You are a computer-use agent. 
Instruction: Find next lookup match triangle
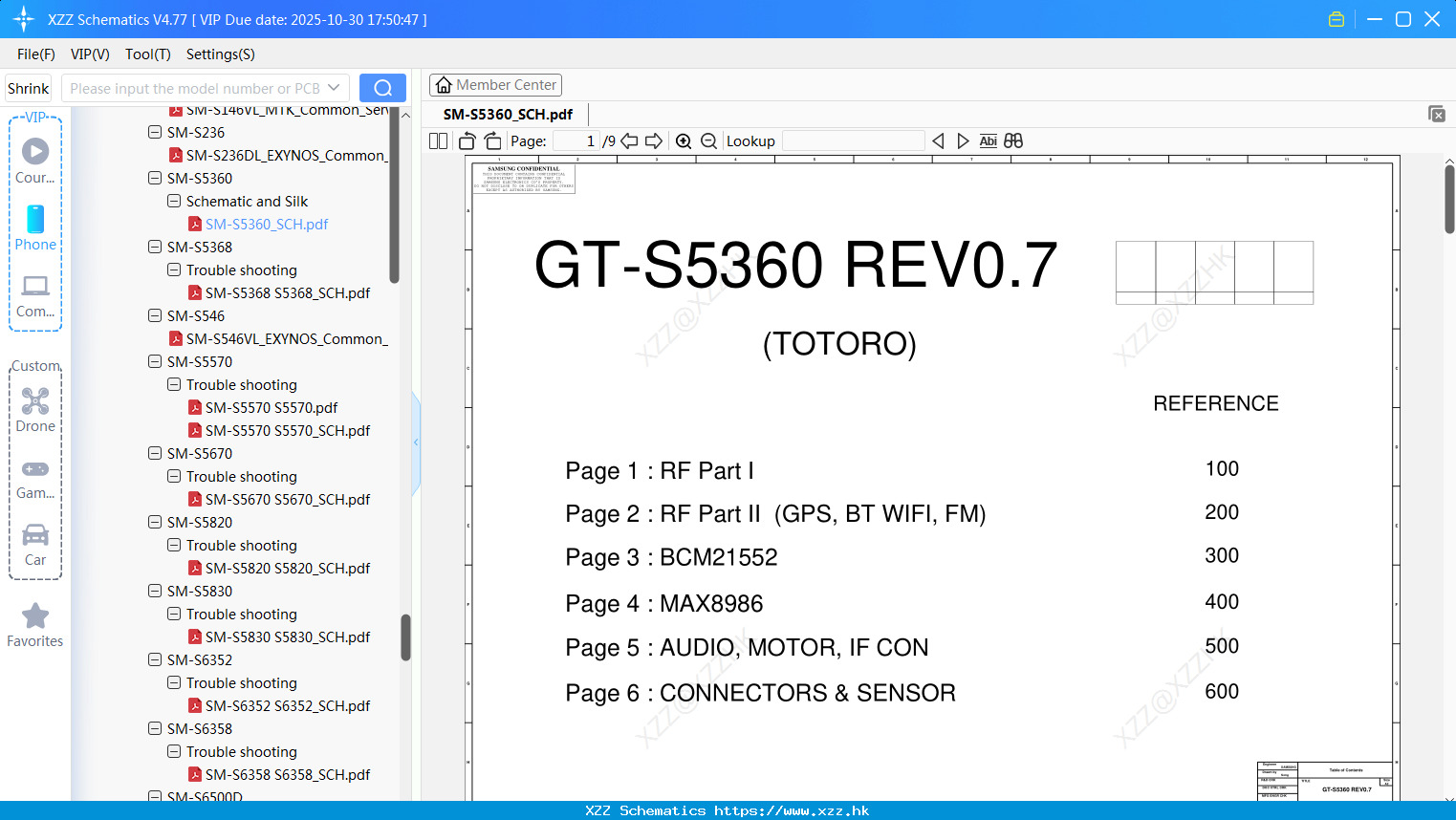click(963, 140)
